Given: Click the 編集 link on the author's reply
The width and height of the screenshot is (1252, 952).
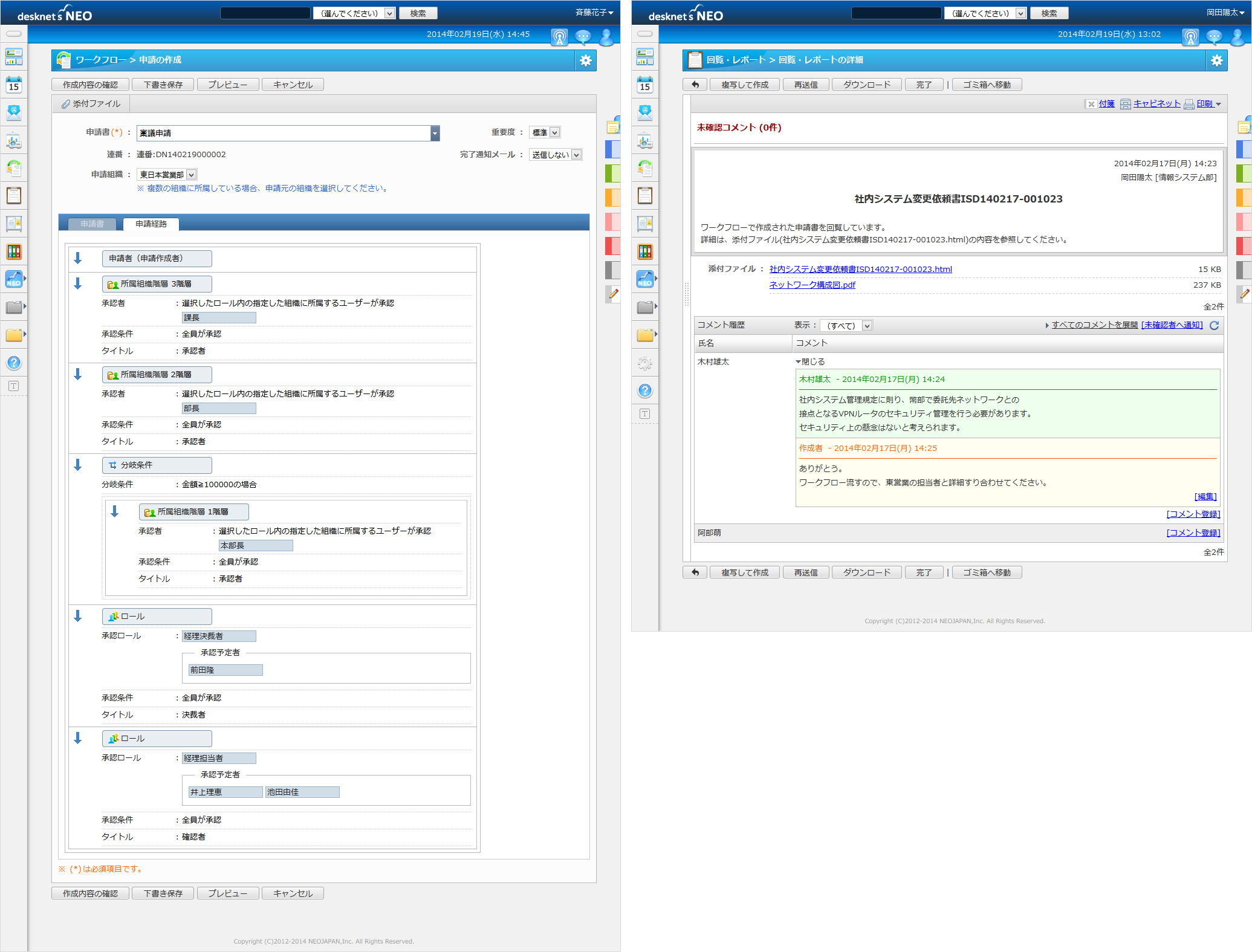Looking at the screenshot, I should pyautogui.click(x=1205, y=496).
